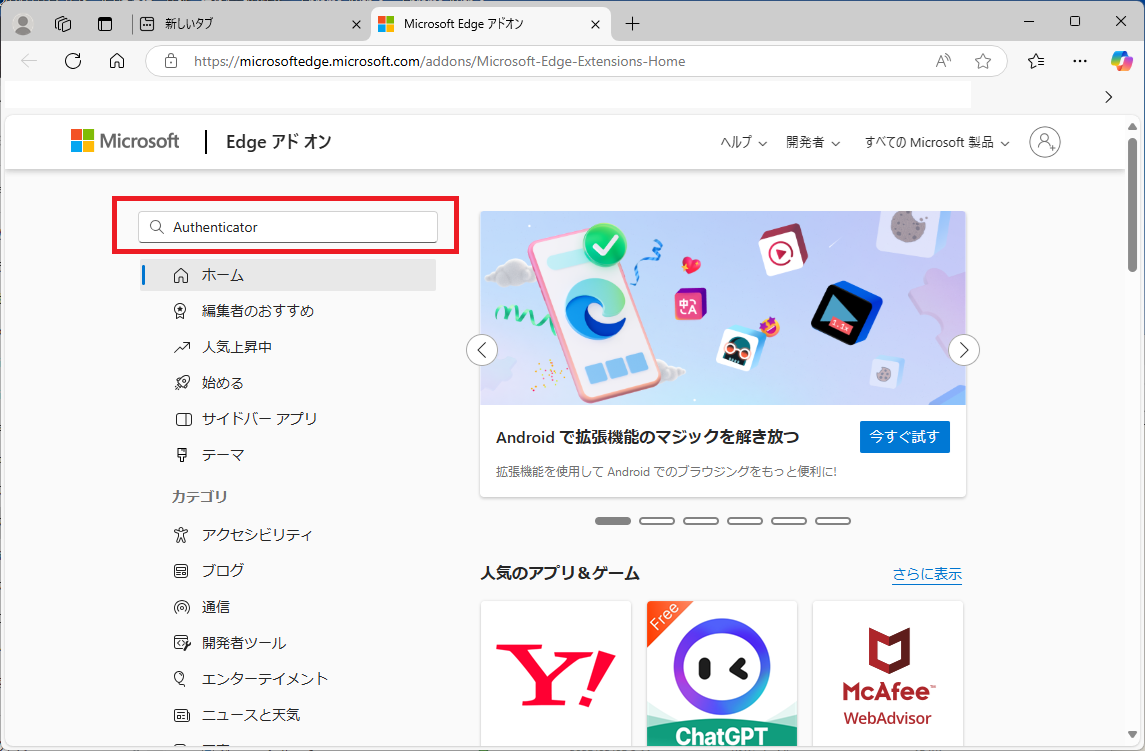This screenshot has width=1145, height=751.
Task: Open the browser settings menu (three dots)
Action: click(1079, 61)
